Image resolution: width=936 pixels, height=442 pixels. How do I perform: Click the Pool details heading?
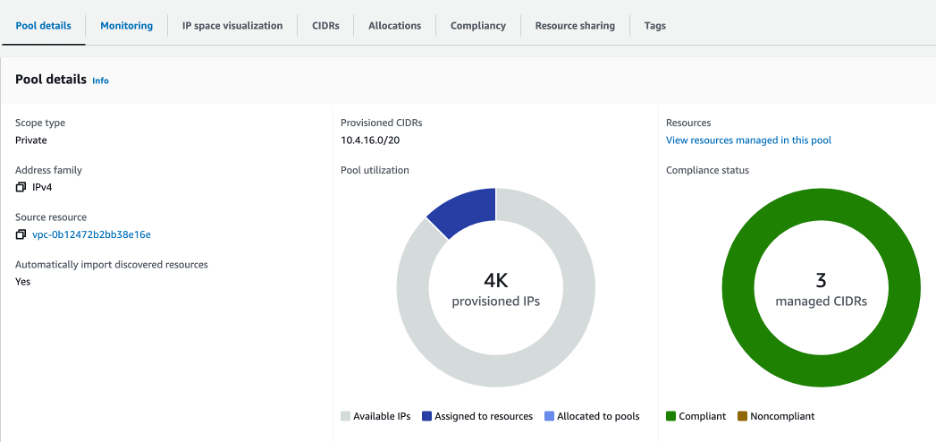(x=51, y=79)
